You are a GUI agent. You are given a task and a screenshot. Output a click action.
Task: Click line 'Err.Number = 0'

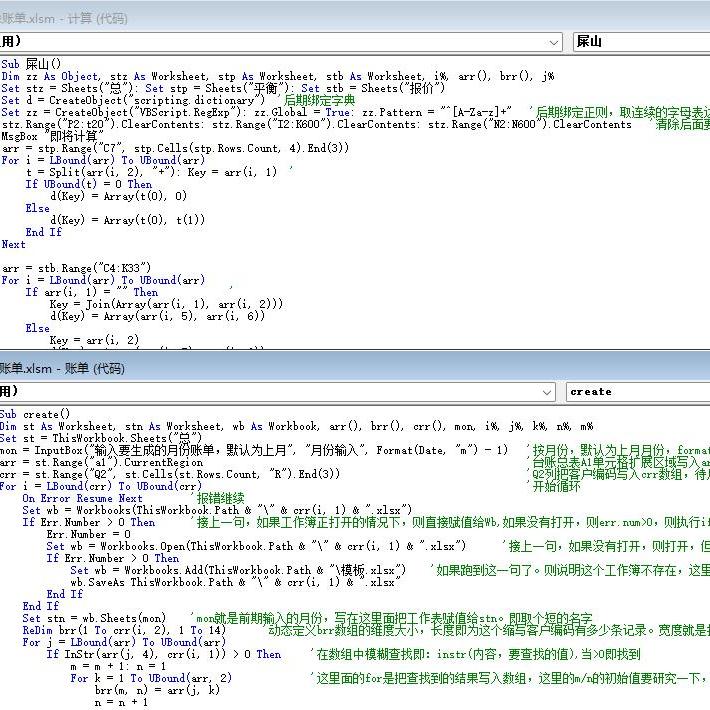pyautogui.click(x=88, y=534)
